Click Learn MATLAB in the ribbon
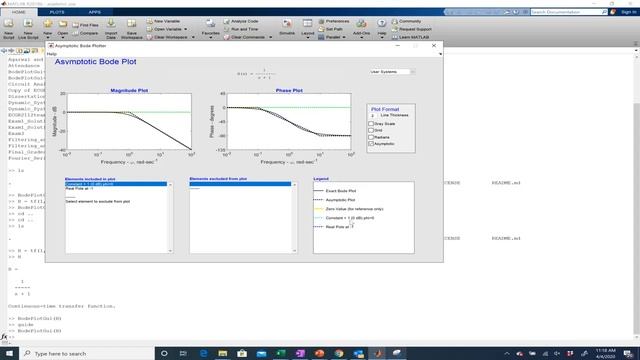The height and width of the screenshot is (360, 640). pos(410,37)
